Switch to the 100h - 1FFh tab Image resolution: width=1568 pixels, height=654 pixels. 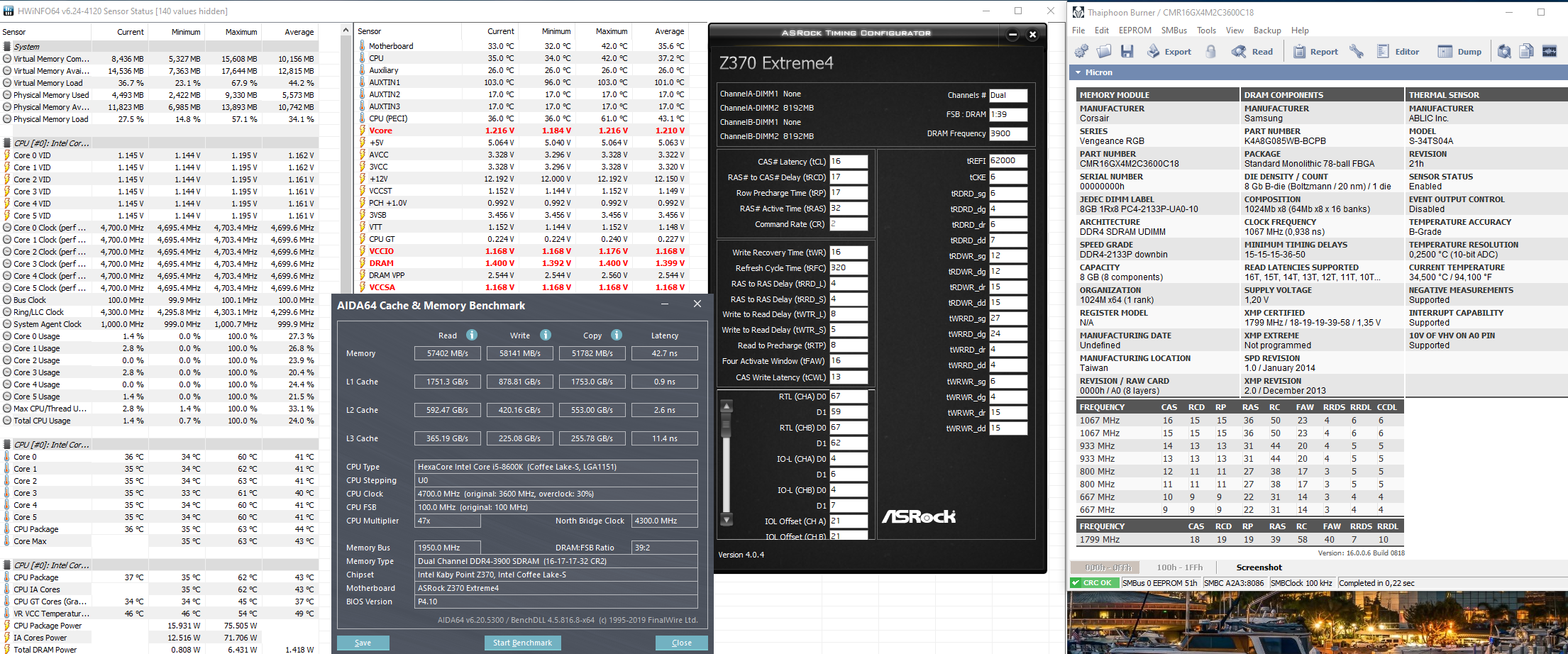(1180, 567)
